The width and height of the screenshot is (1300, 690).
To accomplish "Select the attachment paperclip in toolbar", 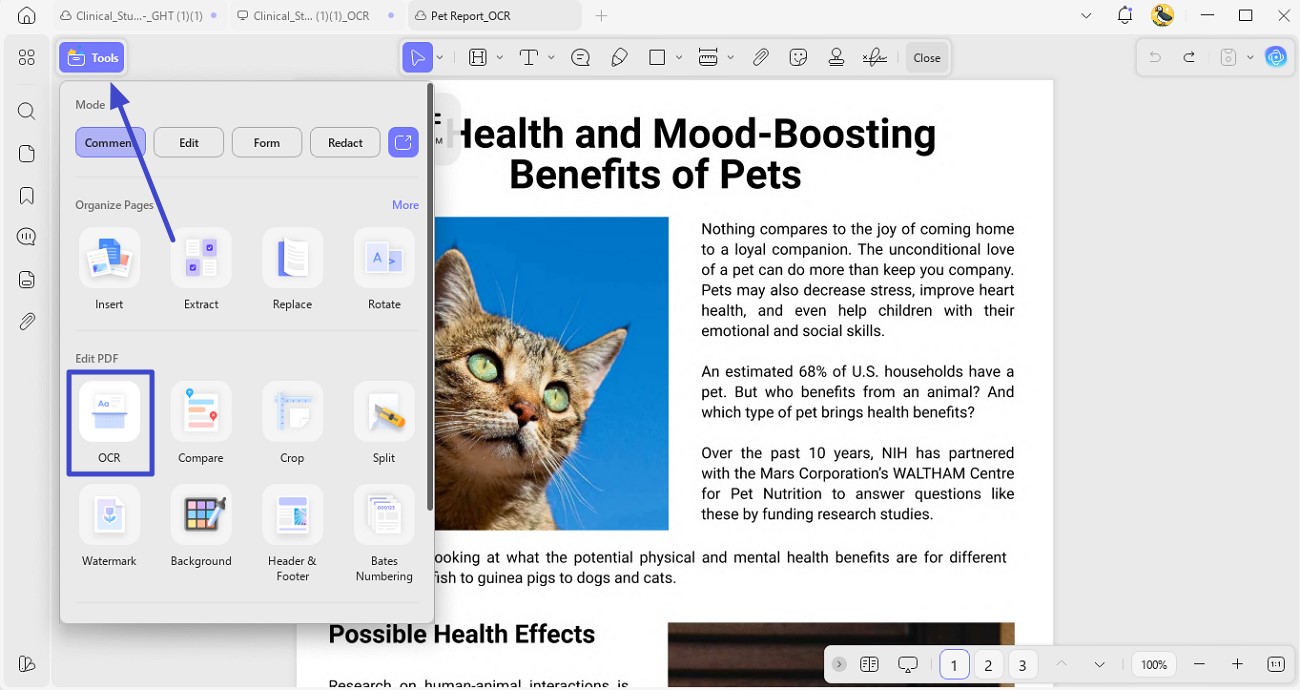I will tap(761, 57).
